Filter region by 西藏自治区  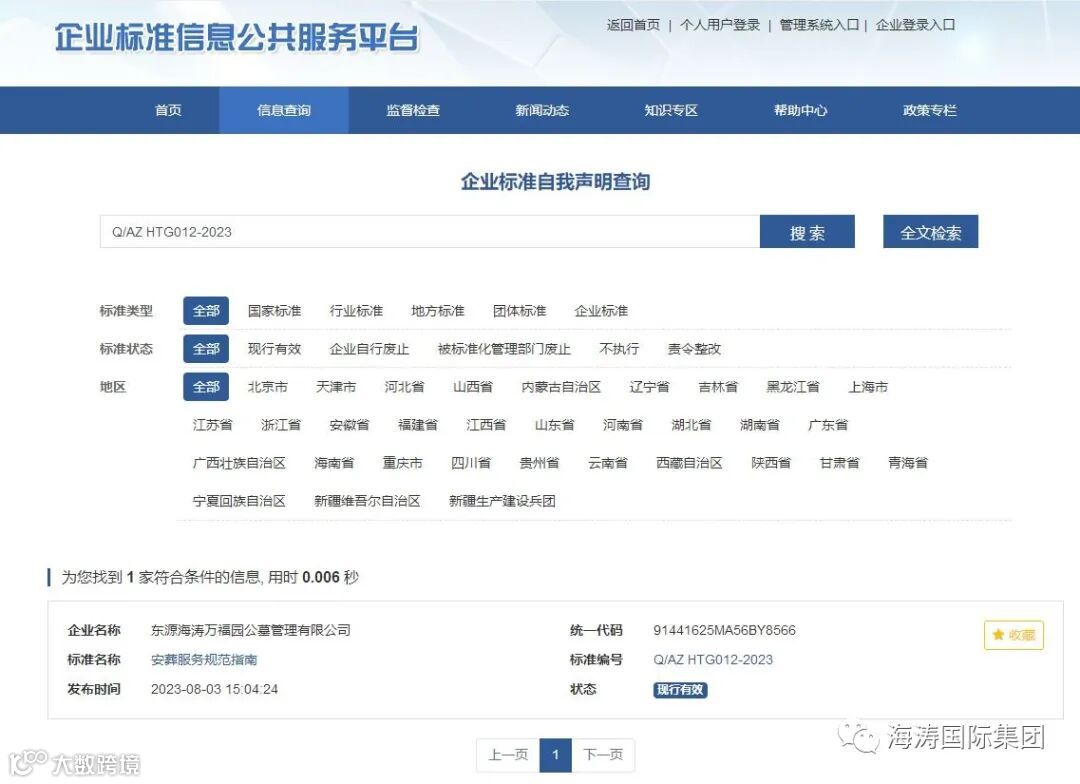point(689,463)
